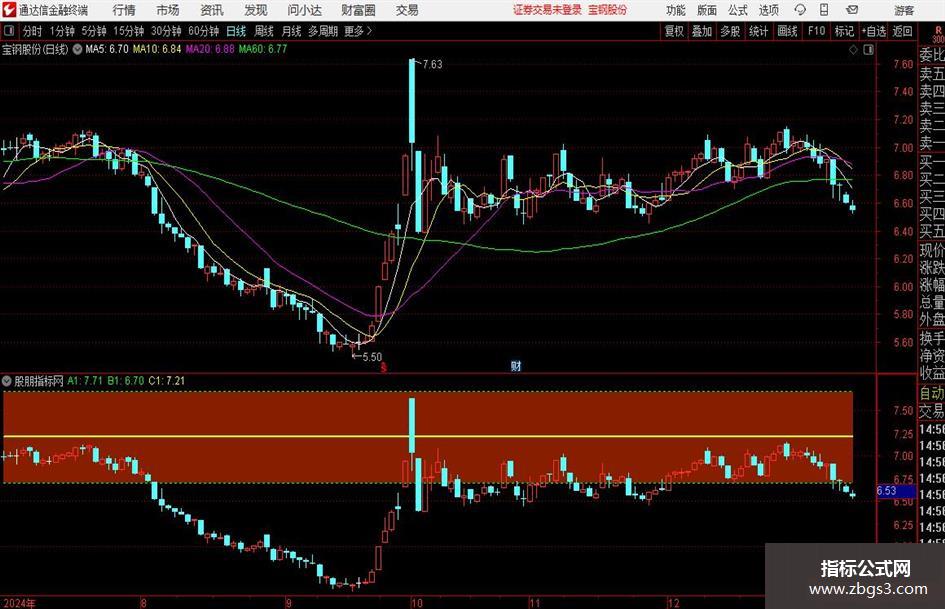The width and height of the screenshot is (945, 609).
Task: Open the 问小达 menu
Action: coord(304,10)
